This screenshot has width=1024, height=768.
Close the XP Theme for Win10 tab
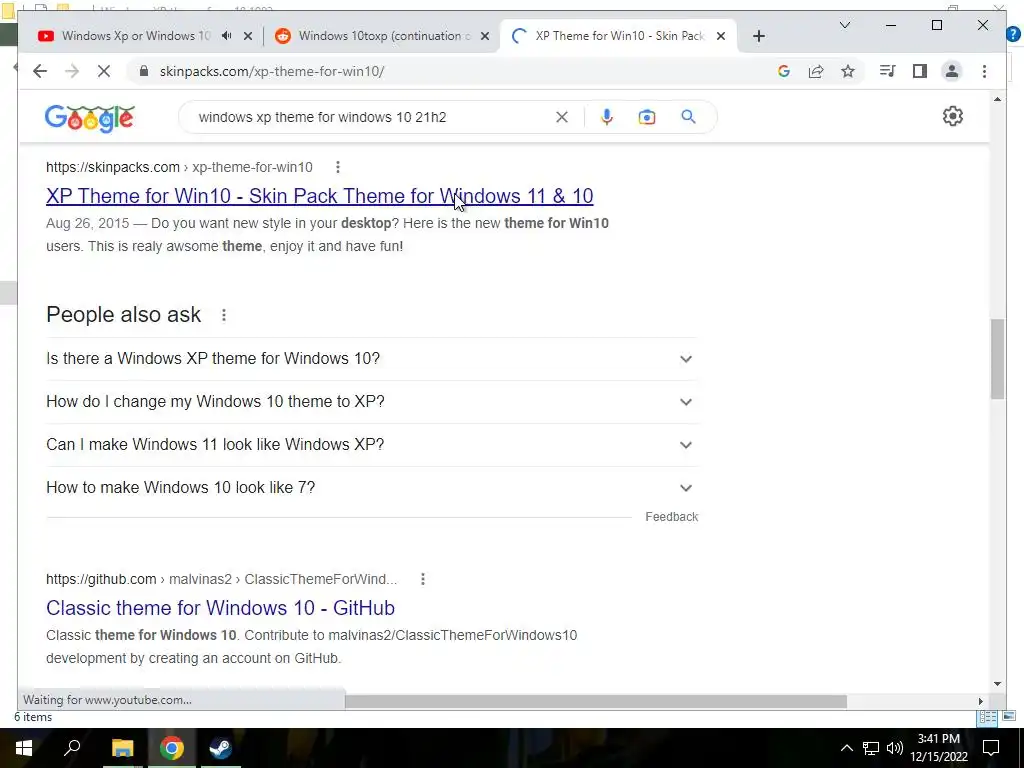click(x=721, y=37)
